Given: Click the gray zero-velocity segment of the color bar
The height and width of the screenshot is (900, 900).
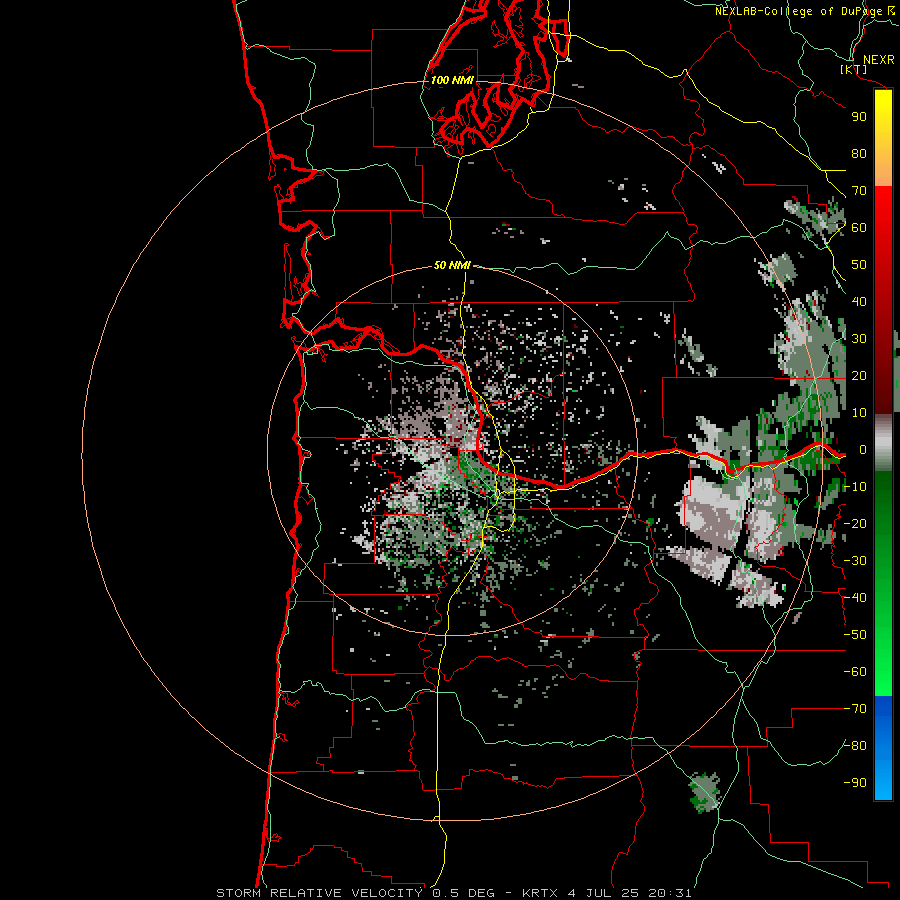Looking at the screenshot, I should click(x=883, y=442).
